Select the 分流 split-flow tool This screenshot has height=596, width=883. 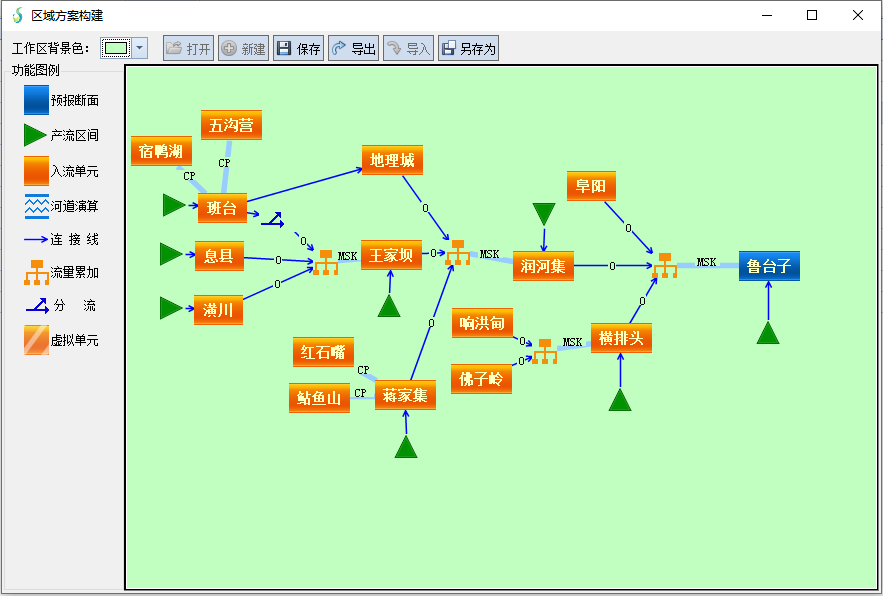tap(37, 306)
